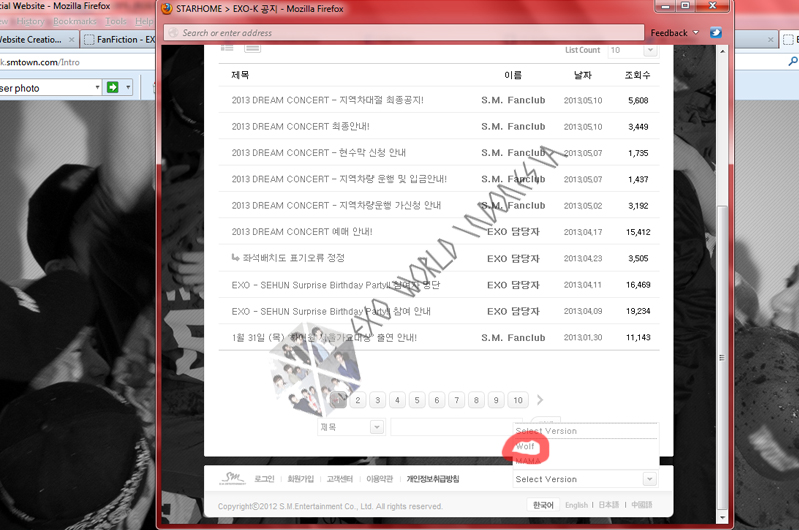Click the S.M. Entertainment logo in footer

coord(232,478)
